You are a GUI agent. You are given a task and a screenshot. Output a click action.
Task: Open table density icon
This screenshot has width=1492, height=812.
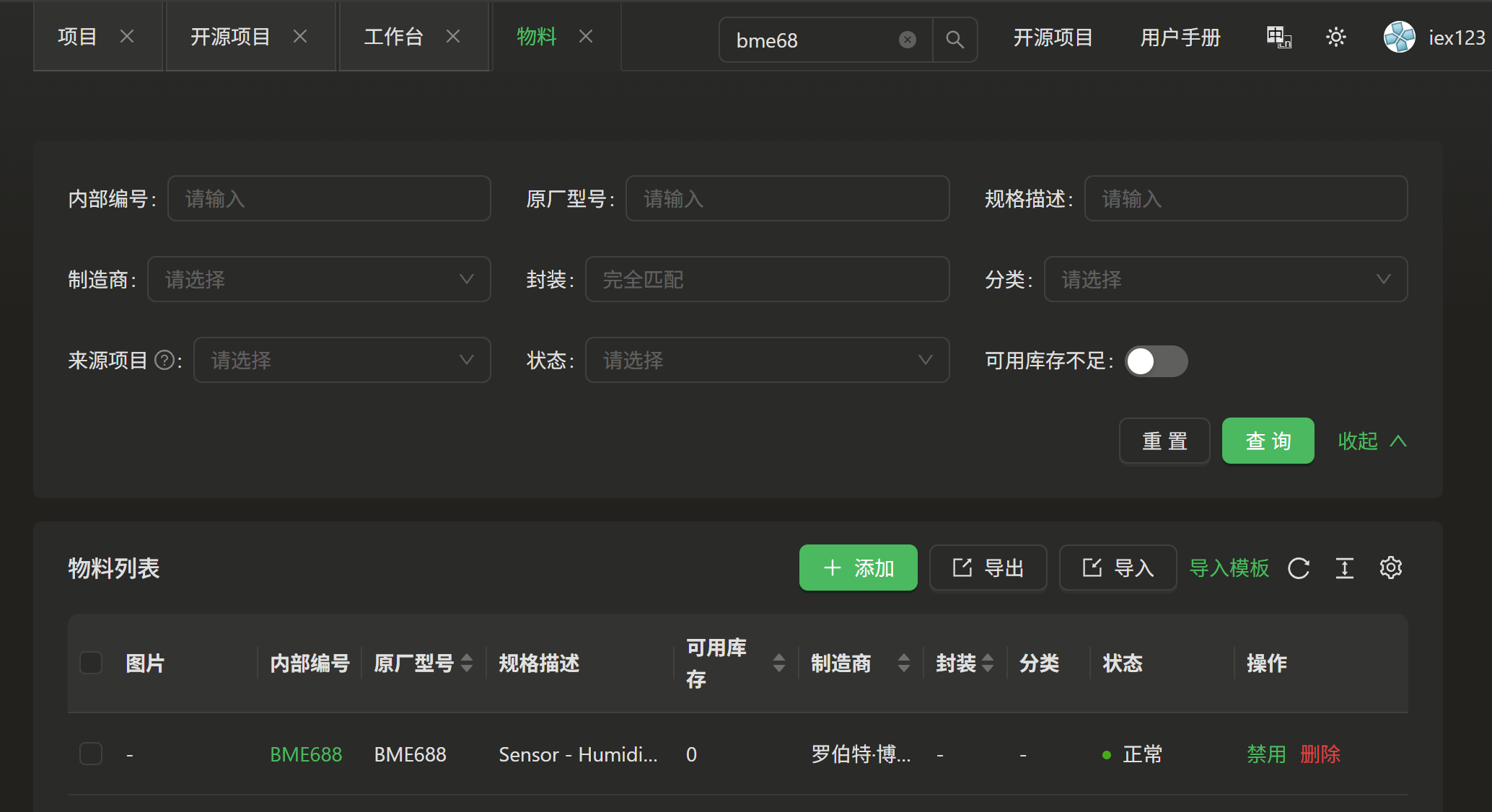point(1344,568)
